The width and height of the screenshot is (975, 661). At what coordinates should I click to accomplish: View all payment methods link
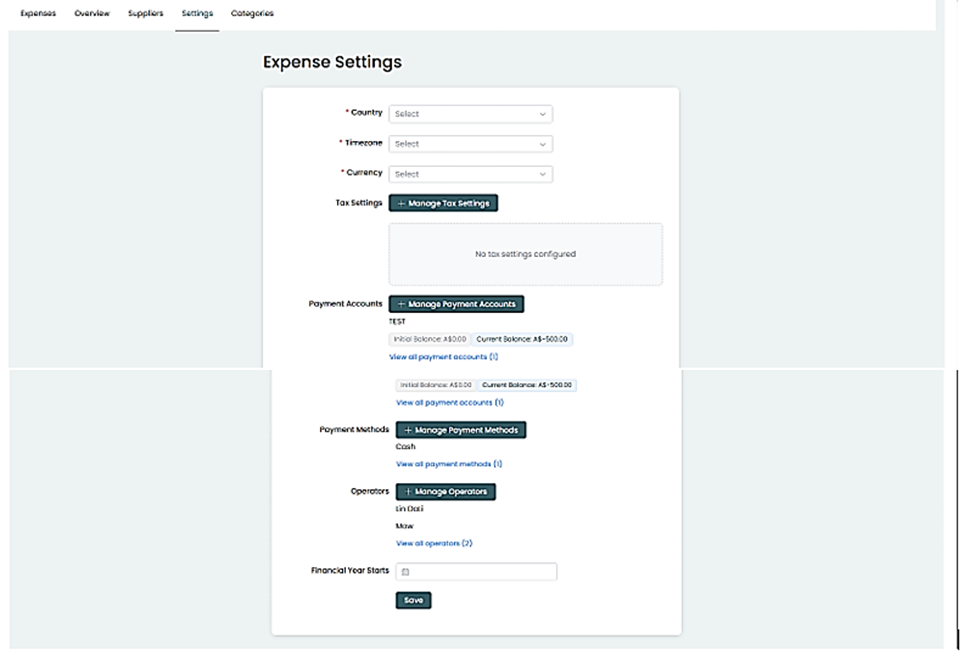pyautogui.click(x=448, y=464)
